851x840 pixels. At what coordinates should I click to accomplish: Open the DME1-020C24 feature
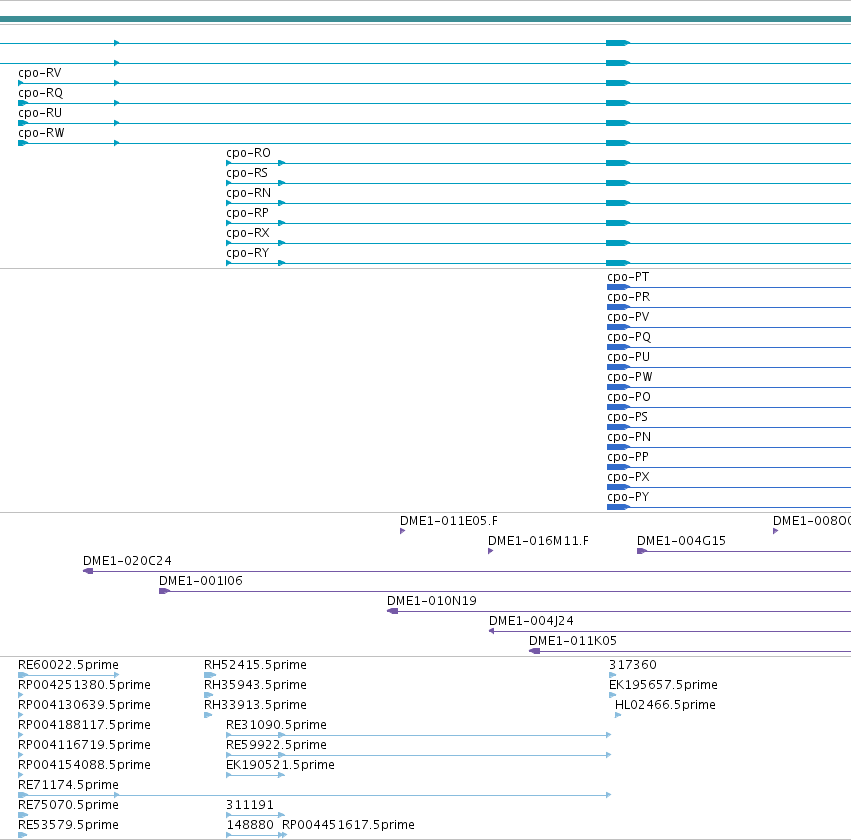[467, 571]
